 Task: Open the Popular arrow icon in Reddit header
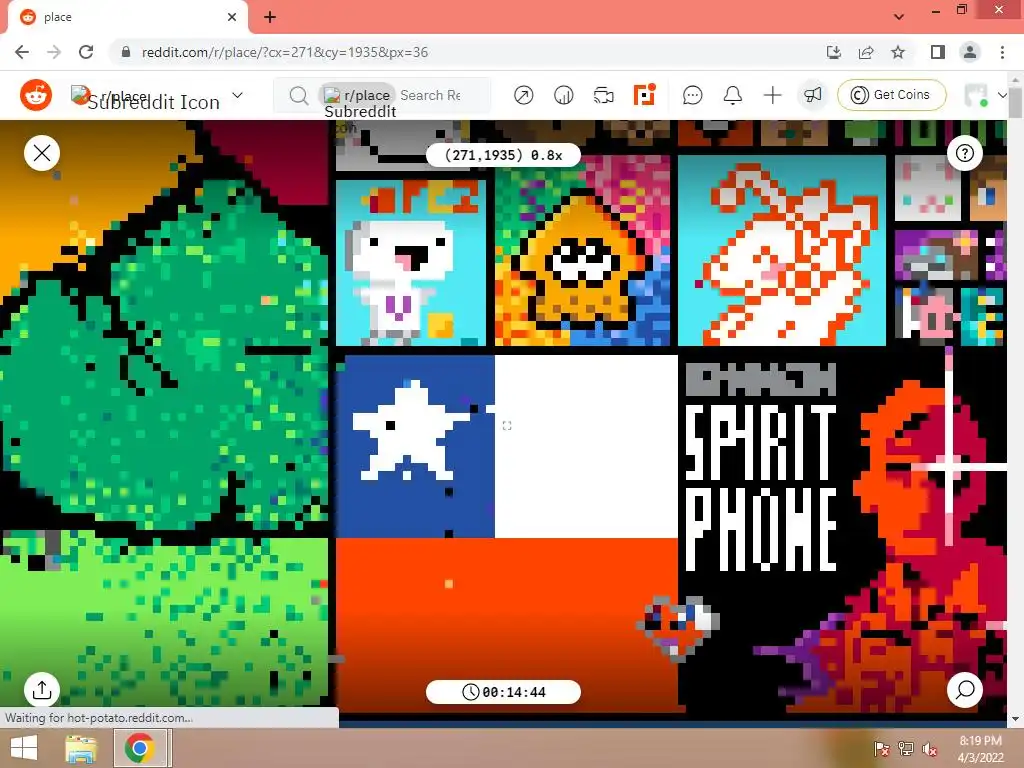point(523,95)
